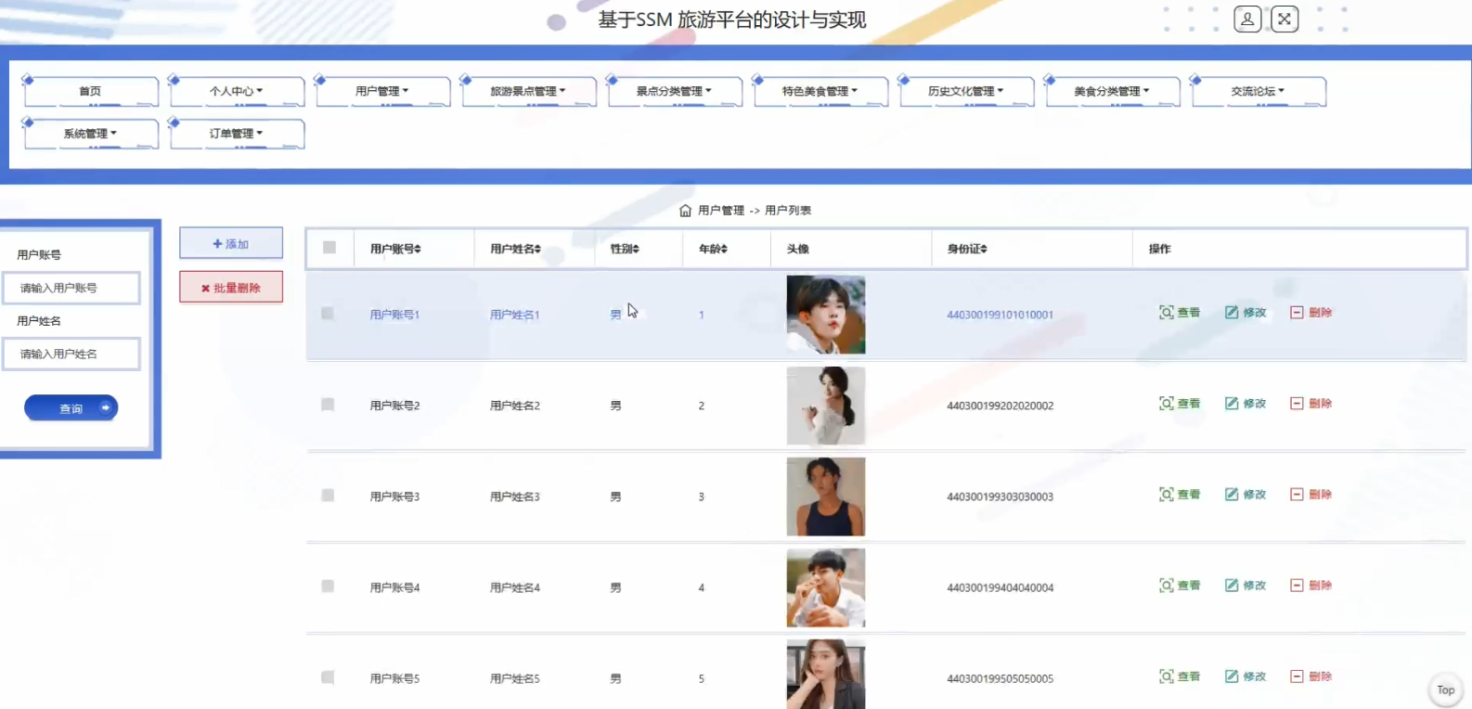Click the home icon in the breadcrumb
The height and width of the screenshot is (709, 1472).
click(x=685, y=211)
